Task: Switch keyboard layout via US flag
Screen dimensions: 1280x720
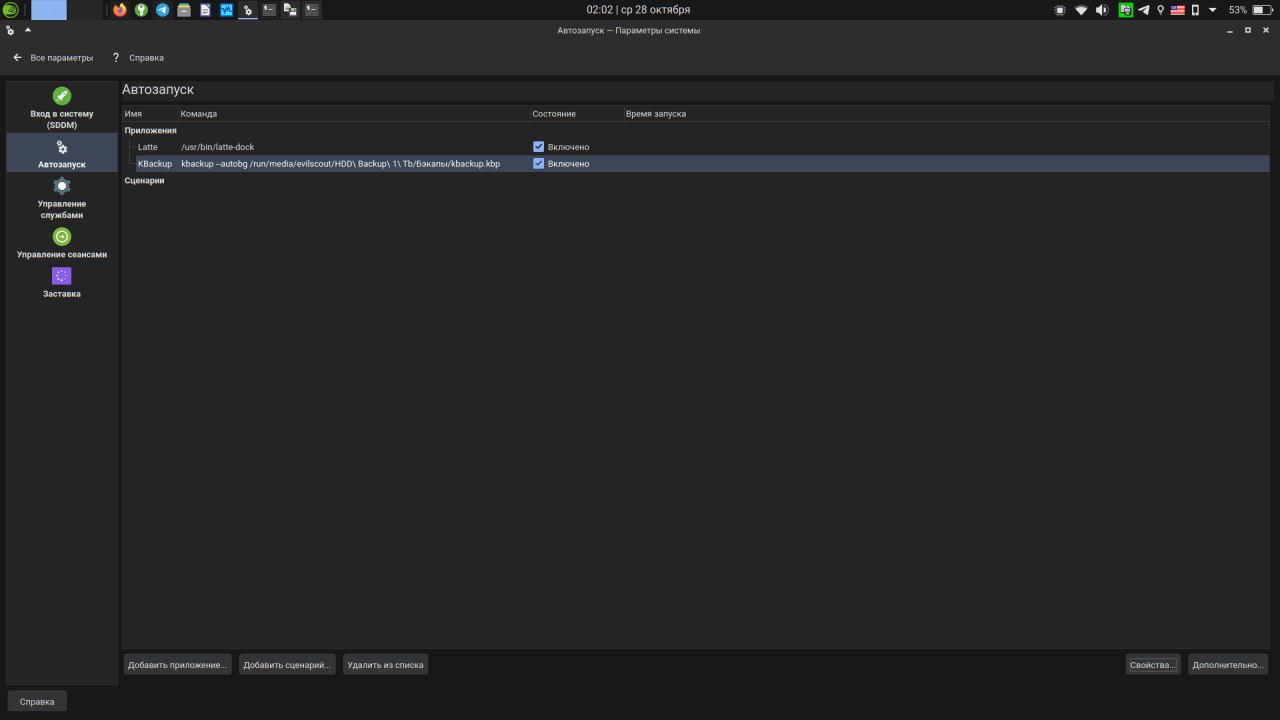Action: [1177, 10]
